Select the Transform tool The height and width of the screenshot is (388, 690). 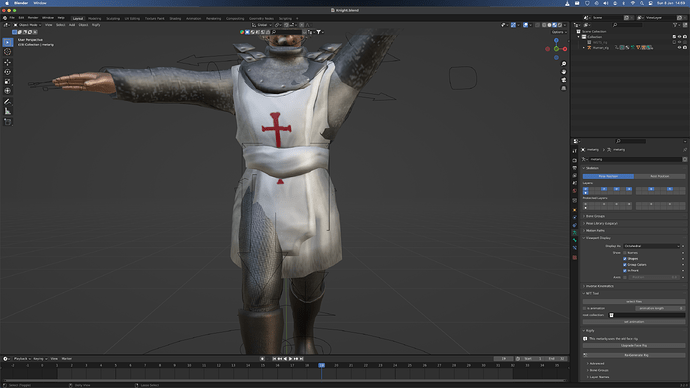pos(7,91)
